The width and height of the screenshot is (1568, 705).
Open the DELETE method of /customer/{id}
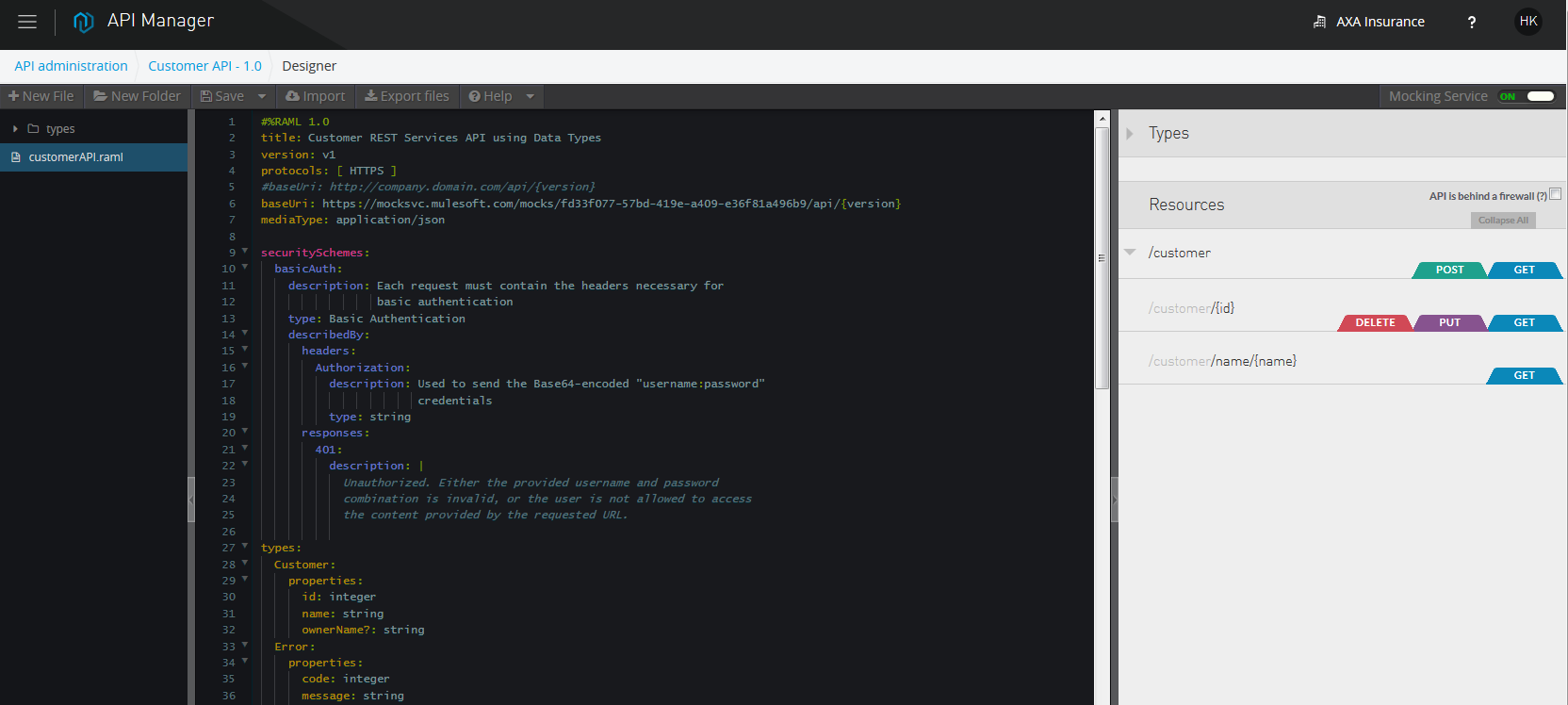point(1375,323)
